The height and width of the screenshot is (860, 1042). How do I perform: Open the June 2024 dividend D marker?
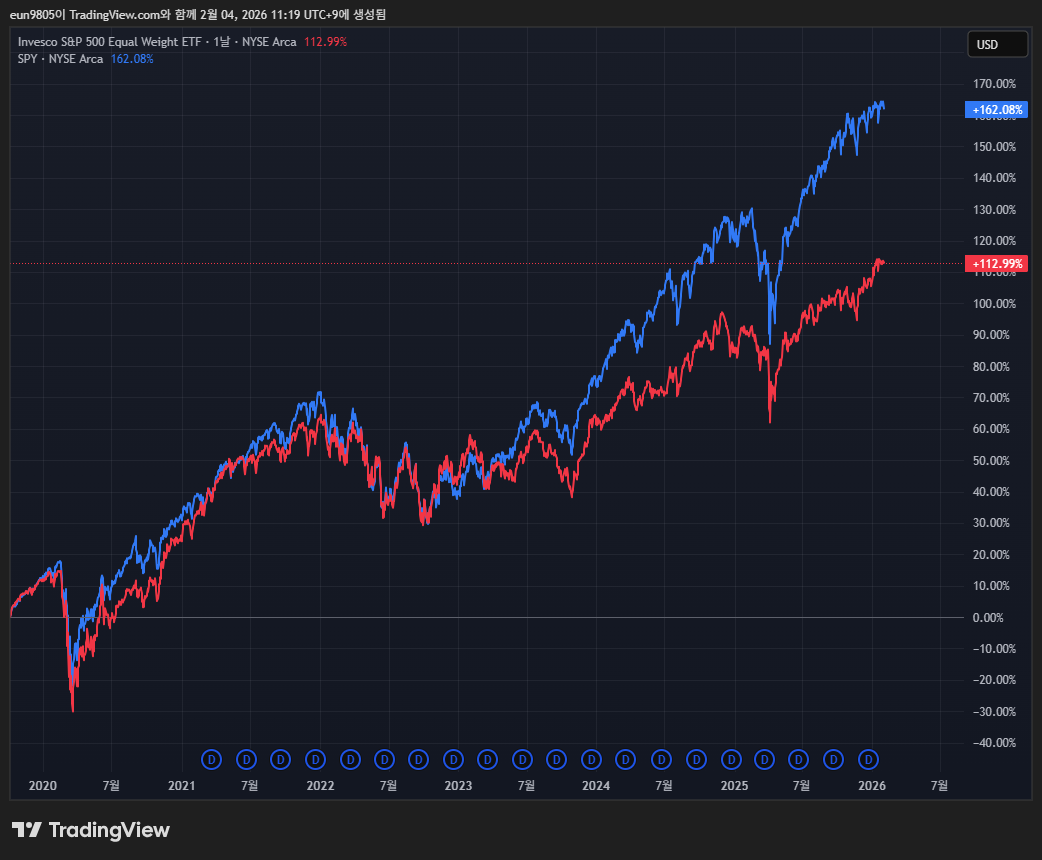click(661, 759)
